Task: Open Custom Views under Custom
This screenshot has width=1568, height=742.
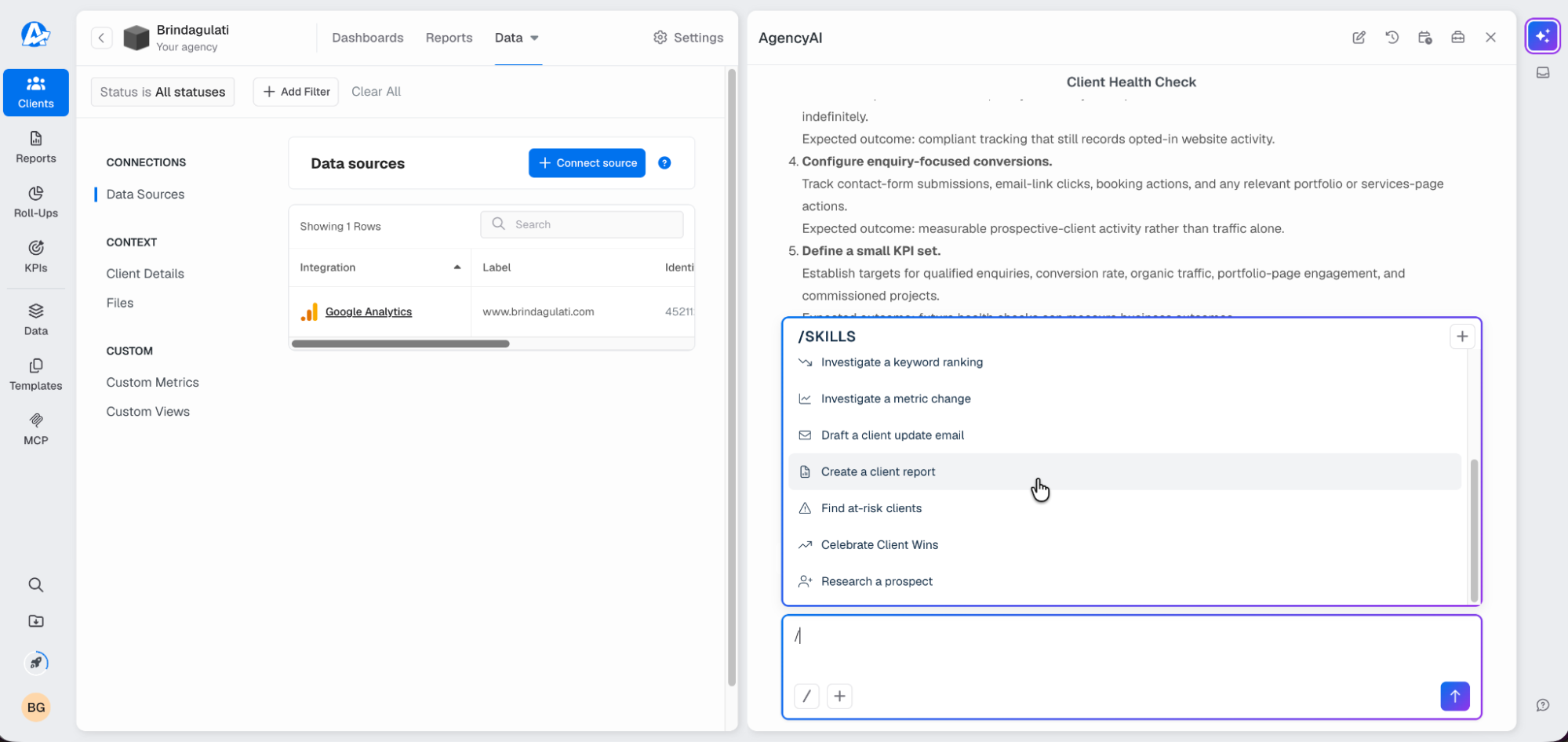Action: pyautogui.click(x=147, y=412)
